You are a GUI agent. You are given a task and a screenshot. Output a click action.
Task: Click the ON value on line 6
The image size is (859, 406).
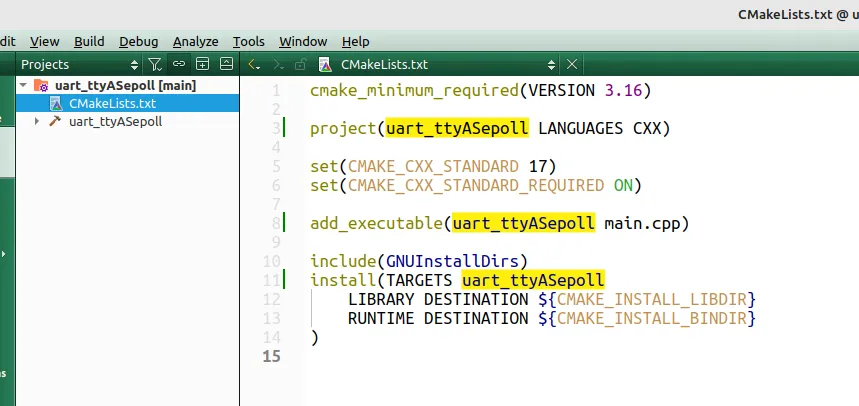pos(623,186)
